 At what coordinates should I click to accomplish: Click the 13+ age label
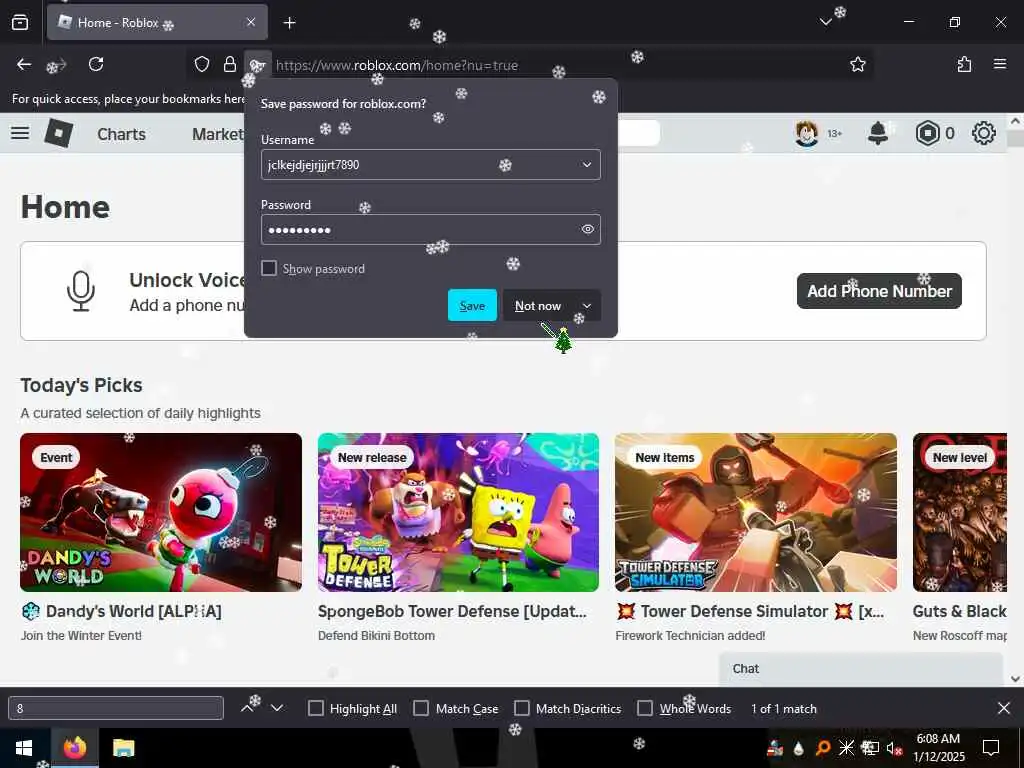pos(835,133)
